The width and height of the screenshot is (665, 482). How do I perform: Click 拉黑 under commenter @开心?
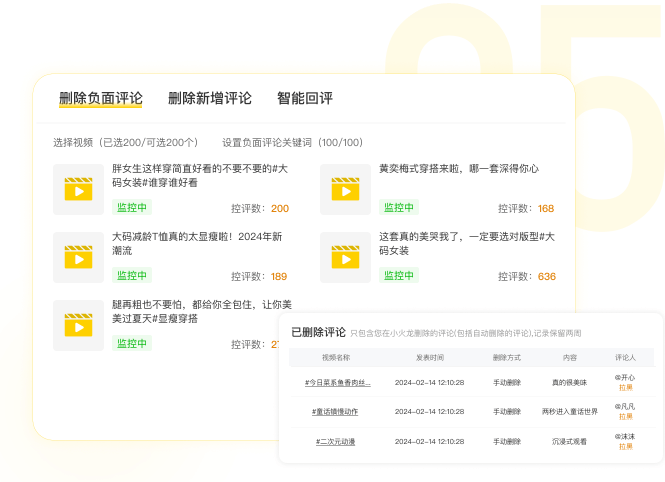pyautogui.click(x=626, y=387)
